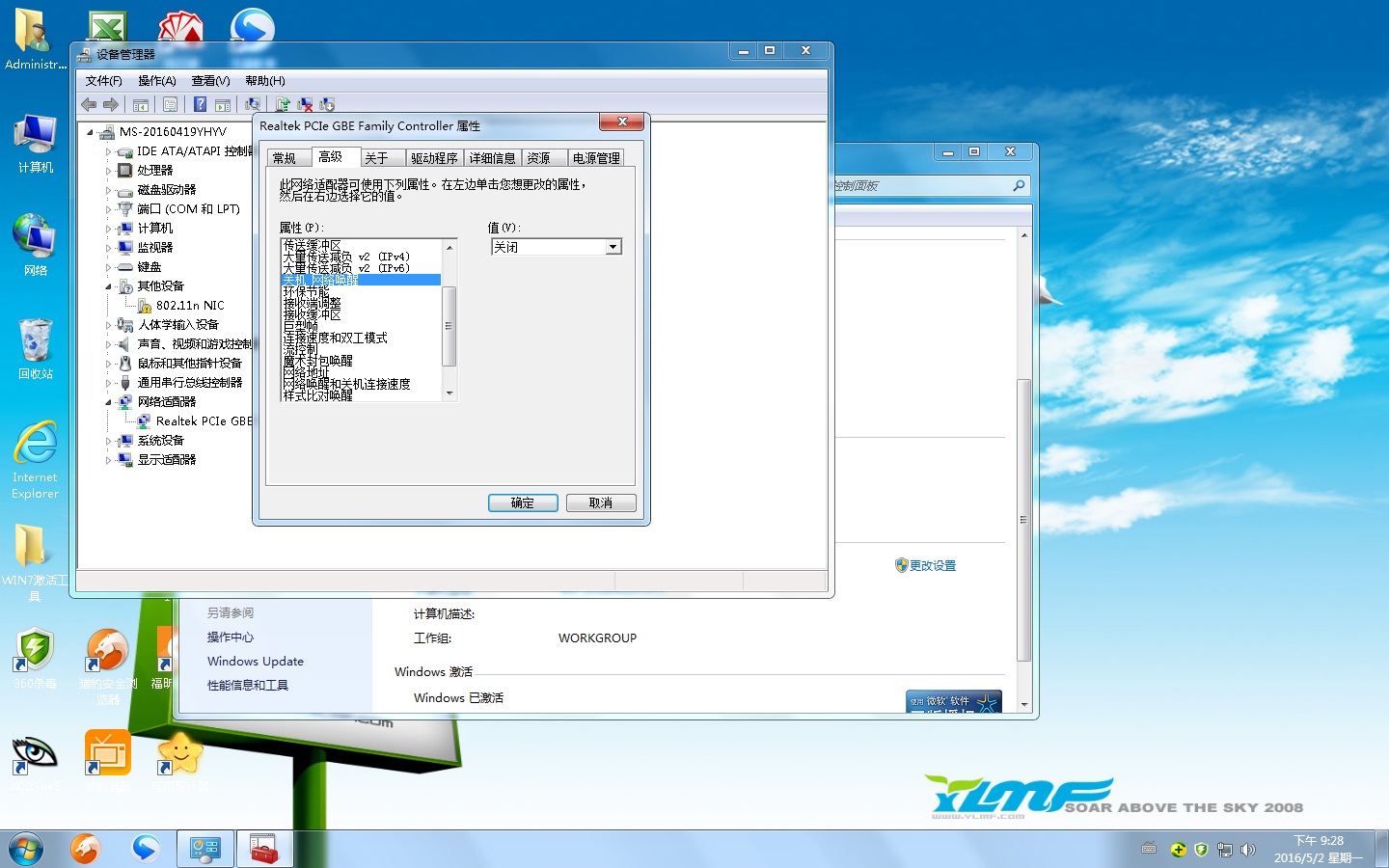Switch to the 详细信息 tab
The width and height of the screenshot is (1389, 868).
click(x=492, y=158)
